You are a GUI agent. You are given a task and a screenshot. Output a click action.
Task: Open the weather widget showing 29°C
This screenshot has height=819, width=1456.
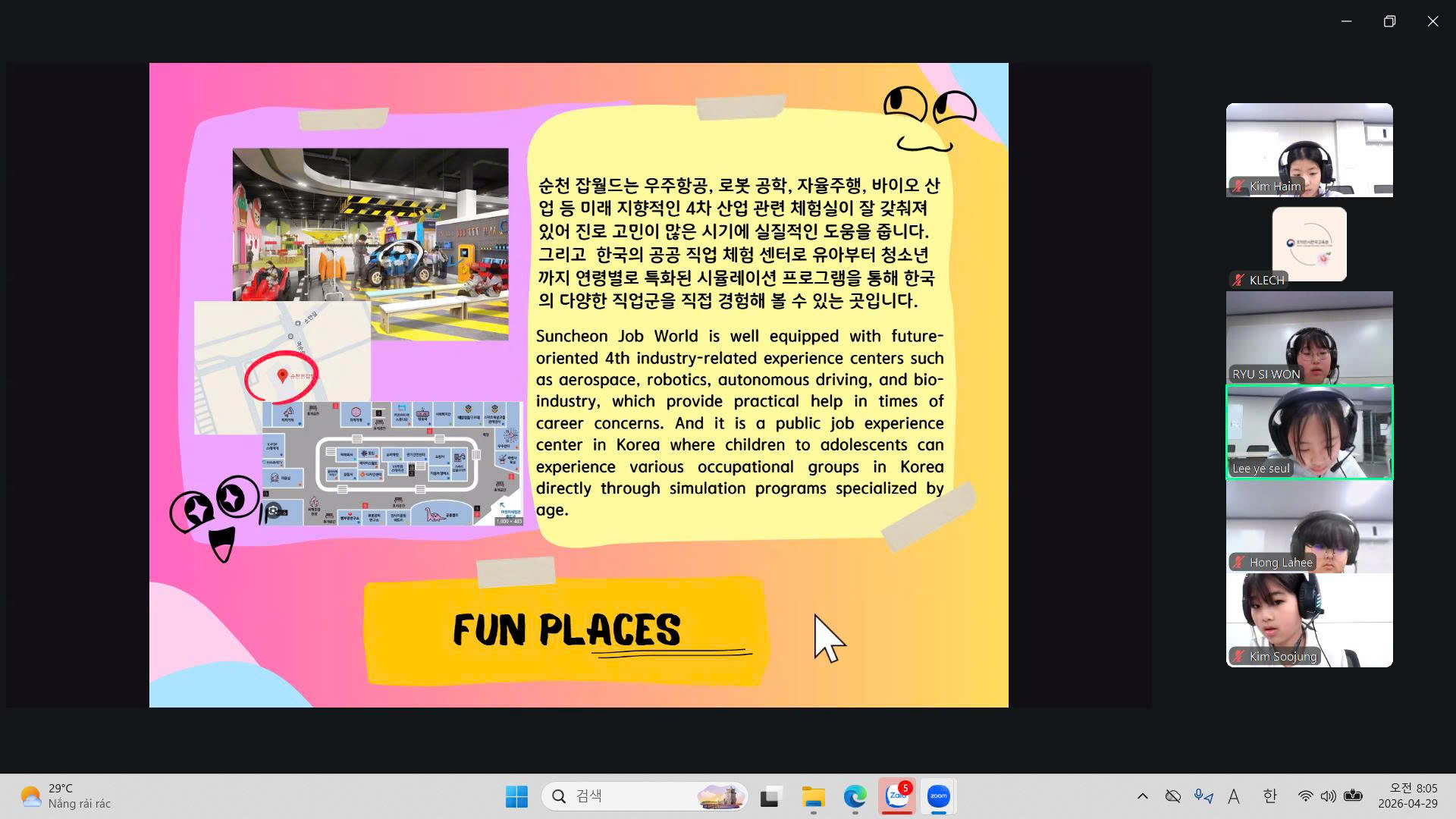click(66, 796)
